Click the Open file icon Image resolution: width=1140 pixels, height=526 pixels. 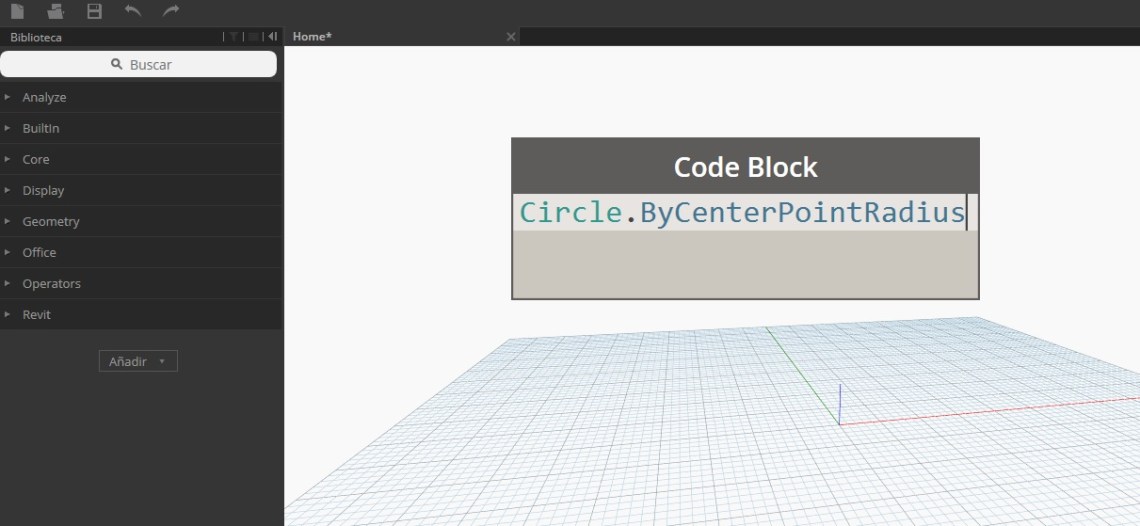pyautogui.click(x=56, y=11)
